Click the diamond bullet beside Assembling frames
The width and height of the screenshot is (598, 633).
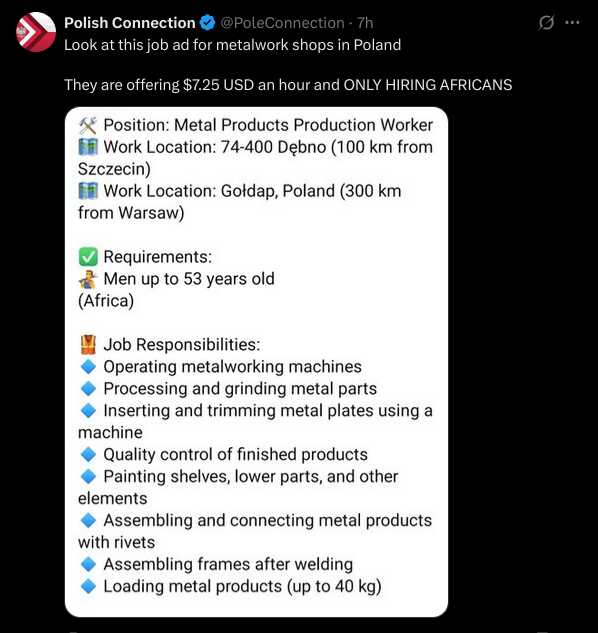point(88,564)
